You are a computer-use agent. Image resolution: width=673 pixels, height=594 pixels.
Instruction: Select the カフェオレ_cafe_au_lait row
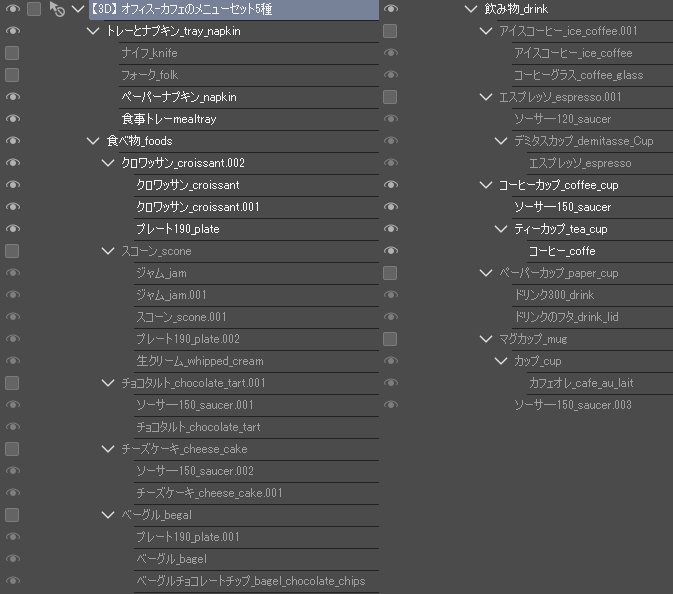600,383
